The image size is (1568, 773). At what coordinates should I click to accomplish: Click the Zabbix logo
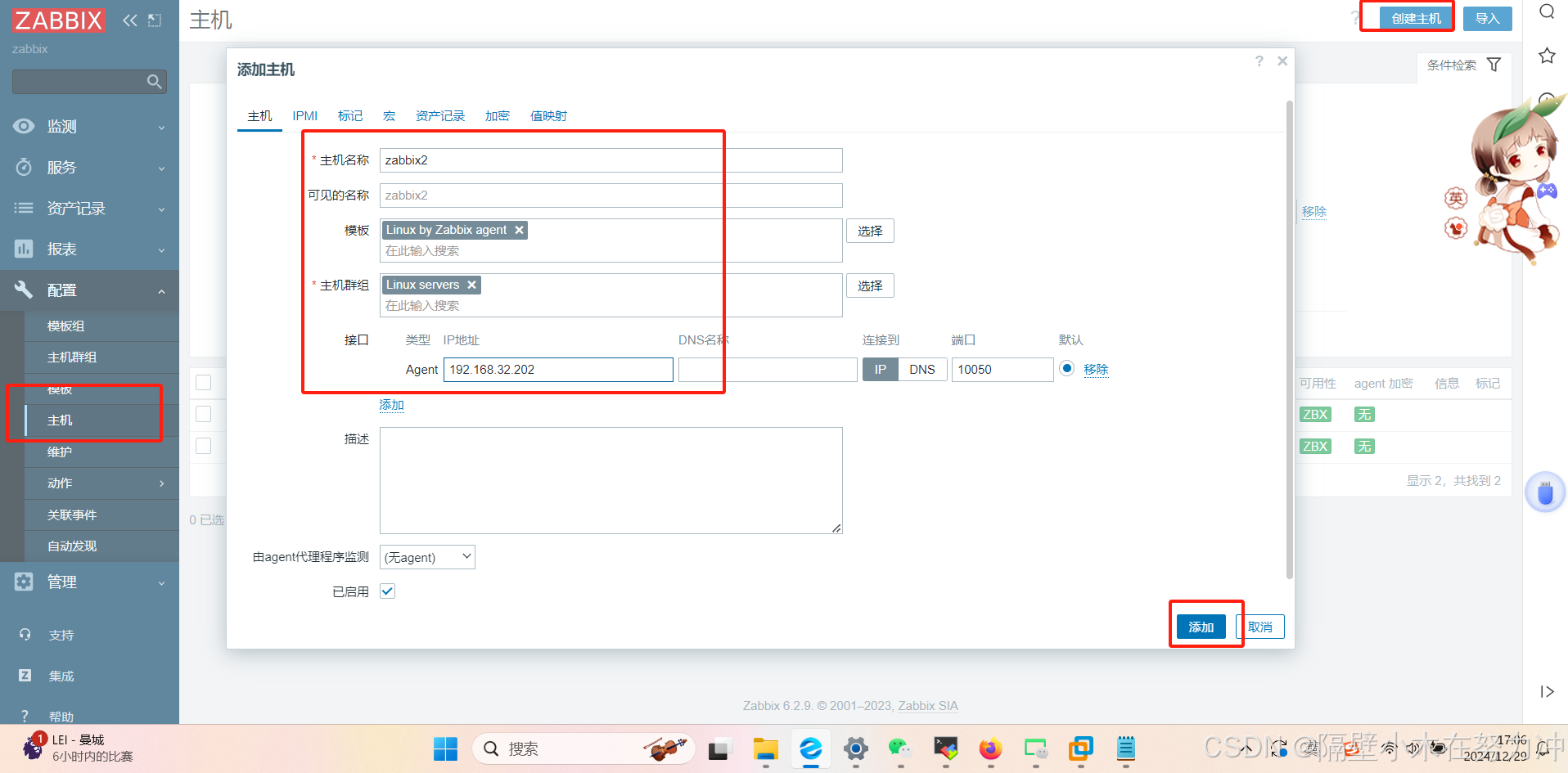58,20
